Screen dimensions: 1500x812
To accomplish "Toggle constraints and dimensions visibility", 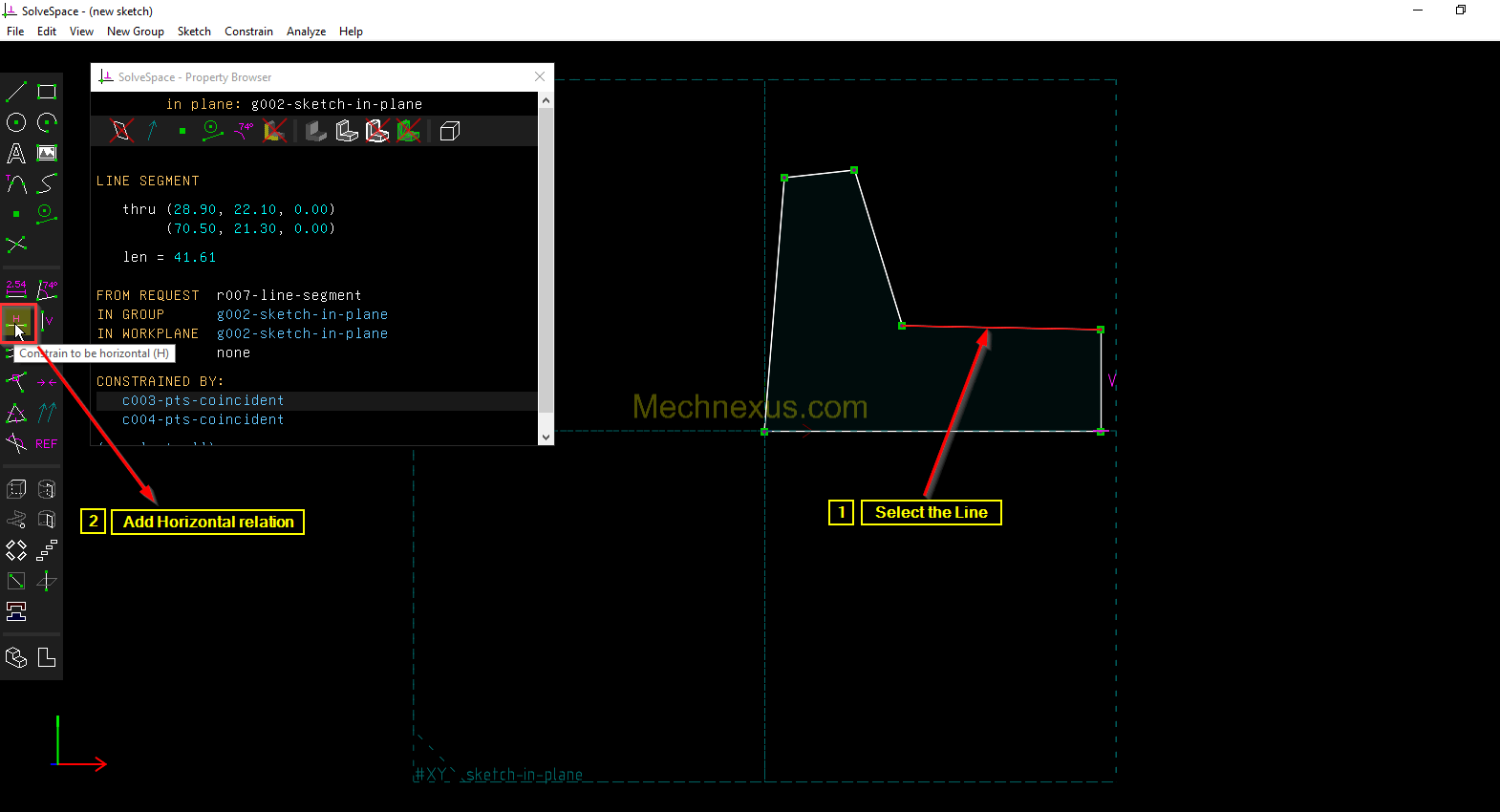I will point(244,131).
